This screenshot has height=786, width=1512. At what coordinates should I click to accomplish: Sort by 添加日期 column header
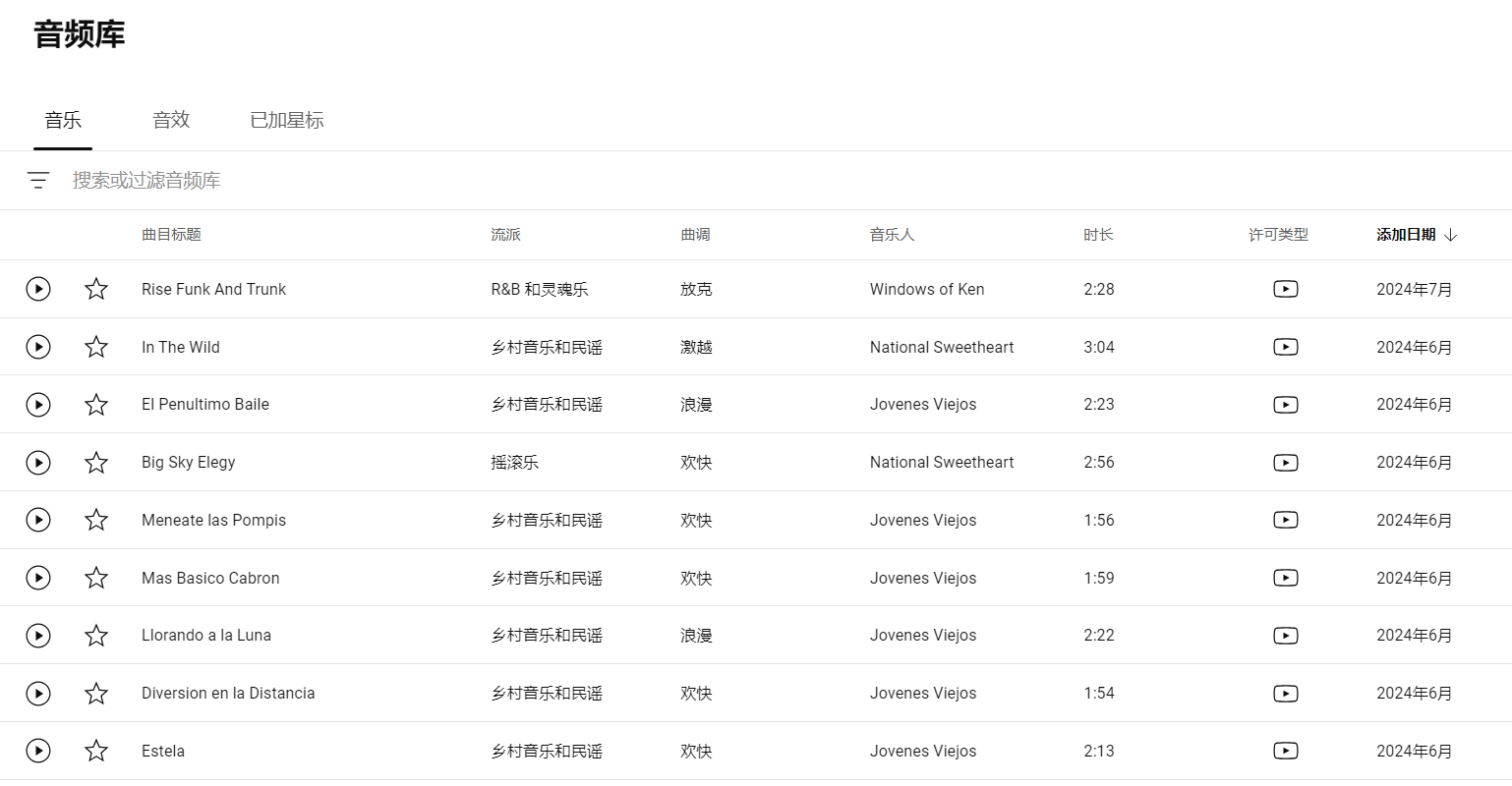coord(1406,235)
